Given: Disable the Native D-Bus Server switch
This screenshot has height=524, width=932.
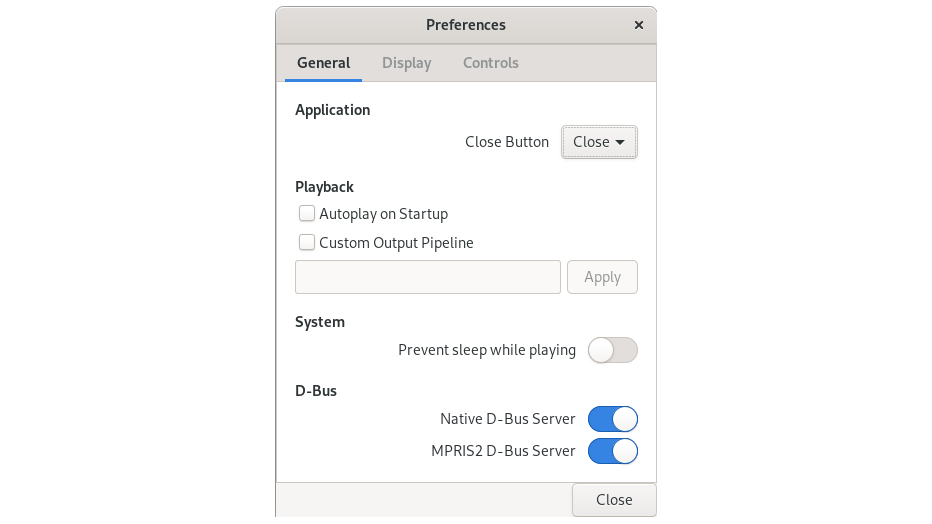Looking at the screenshot, I should (x=612, y=419).
